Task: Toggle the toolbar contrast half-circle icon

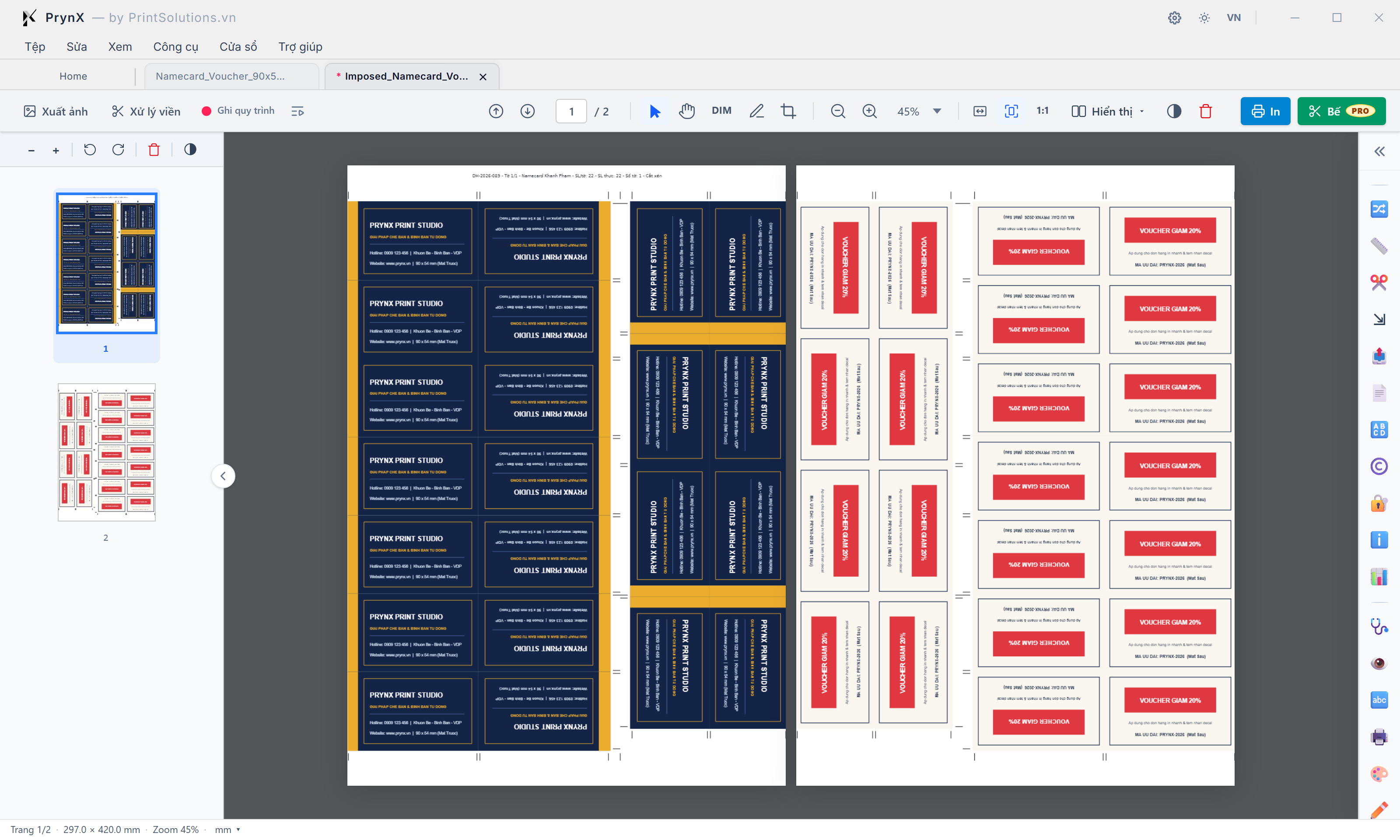Action: (x=1174, y=111)
